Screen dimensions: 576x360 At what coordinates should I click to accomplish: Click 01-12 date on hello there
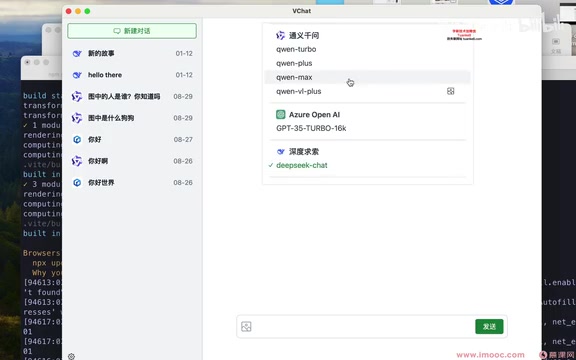pos(184,75)
